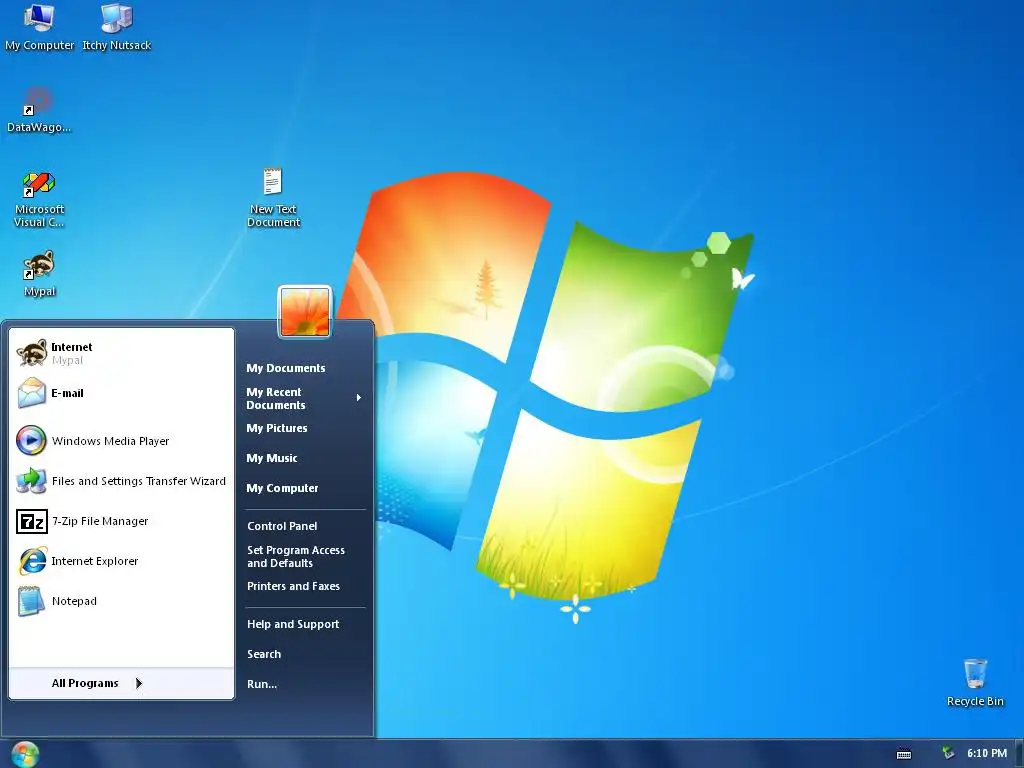This screenshot has width=1024, height=768.
Task: Select the Itchy Nutsack desktop icon
Action: click(x=116, y=27)
